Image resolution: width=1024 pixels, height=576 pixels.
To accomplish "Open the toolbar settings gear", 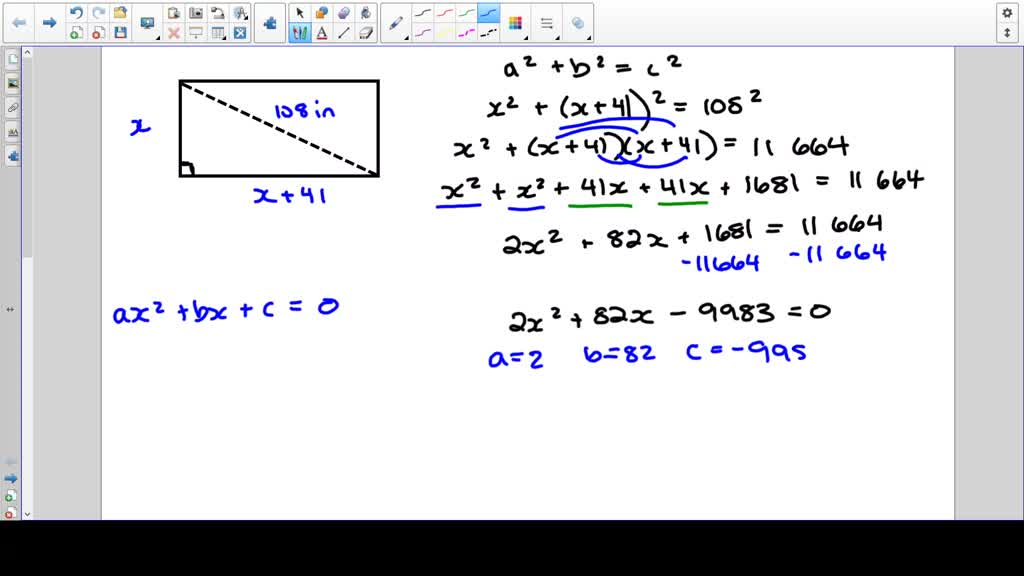I will click(1007, 13).
